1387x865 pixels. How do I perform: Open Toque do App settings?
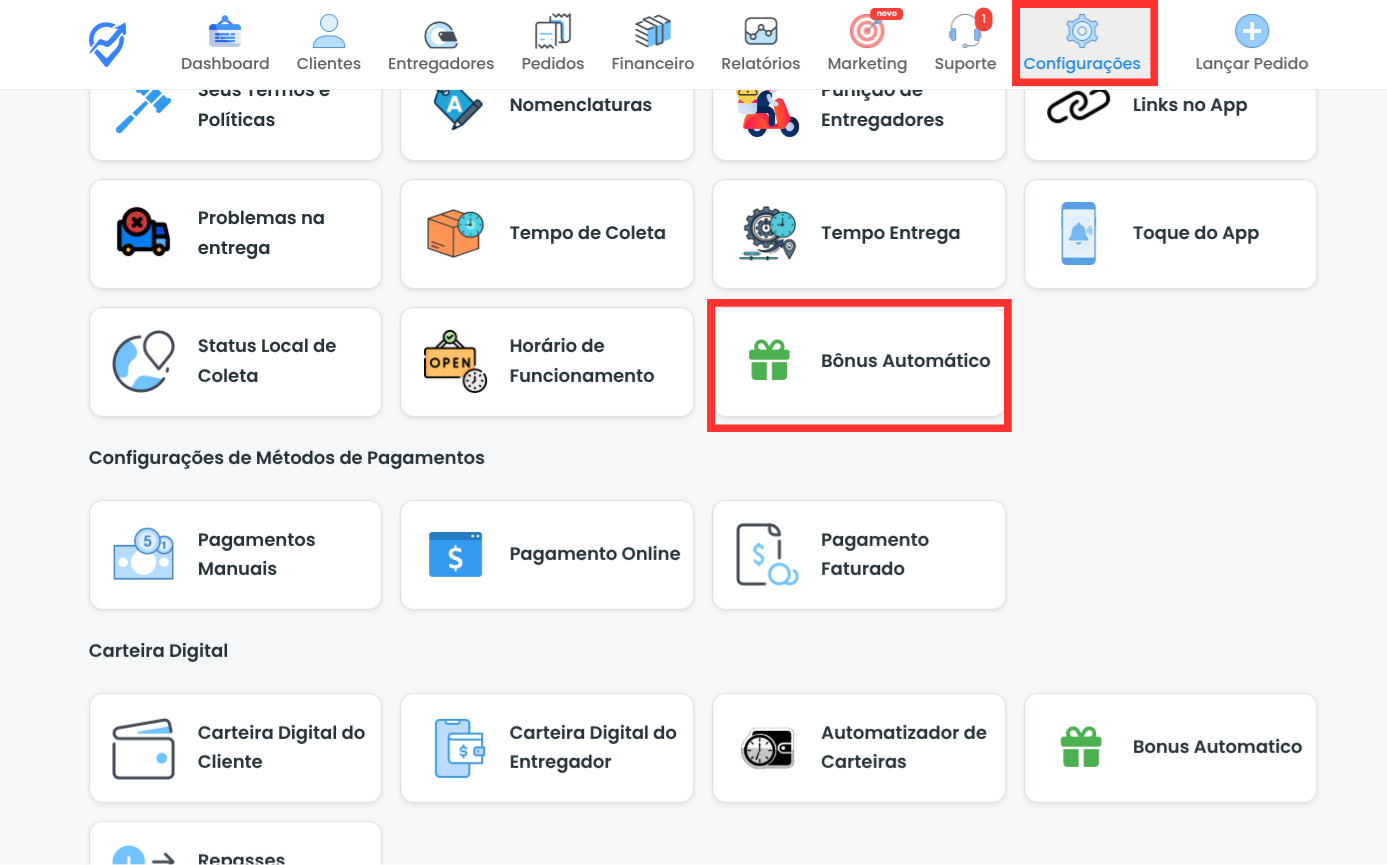[x=1170, y=234]
